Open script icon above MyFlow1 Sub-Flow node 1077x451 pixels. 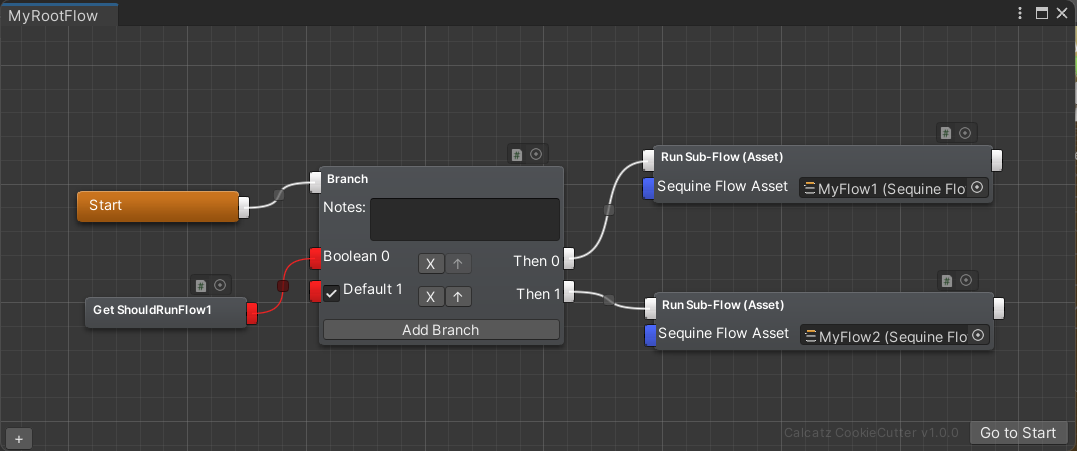946,133
